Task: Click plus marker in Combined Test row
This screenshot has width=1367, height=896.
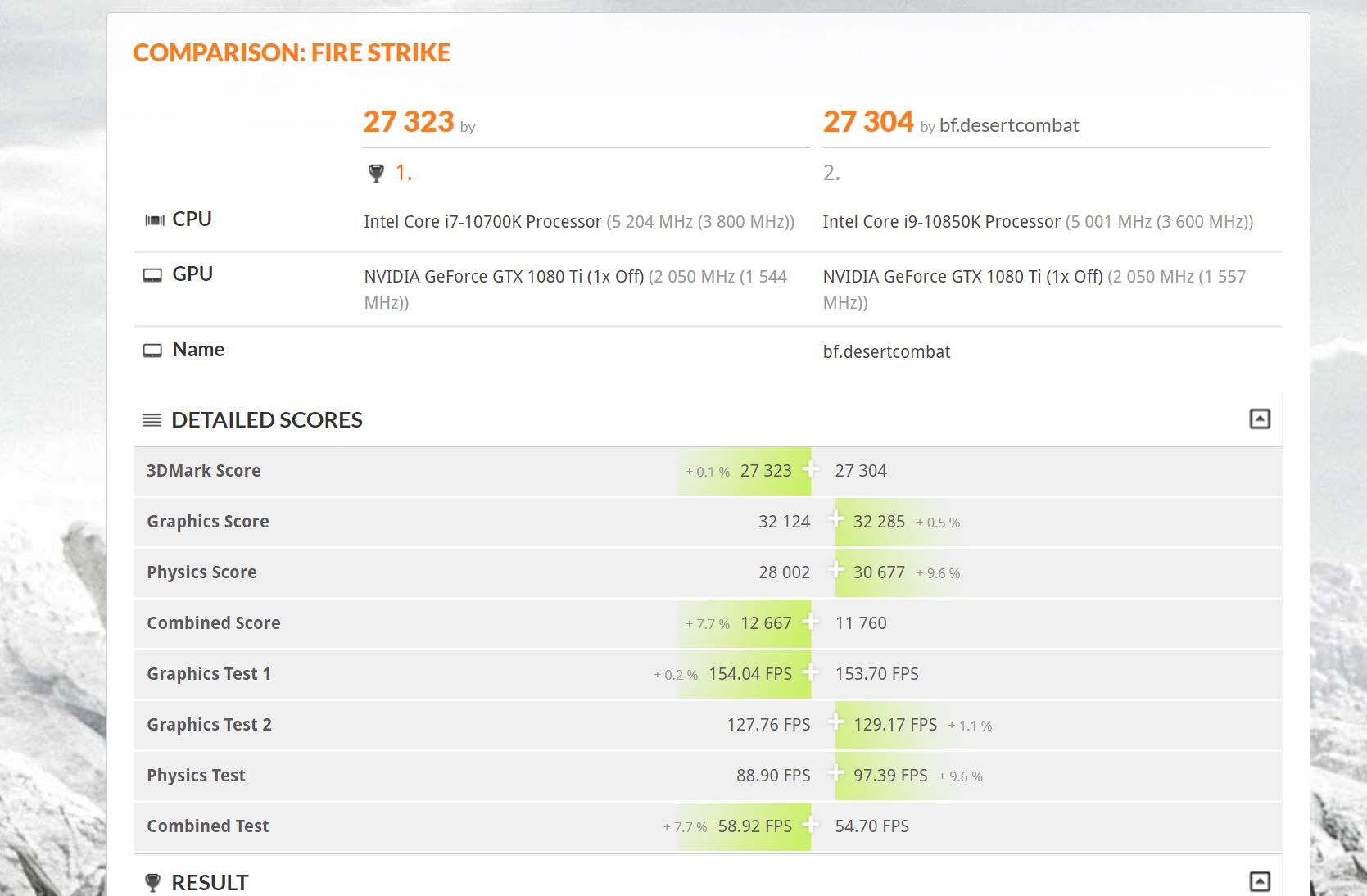Action: [x=810, y=824]
